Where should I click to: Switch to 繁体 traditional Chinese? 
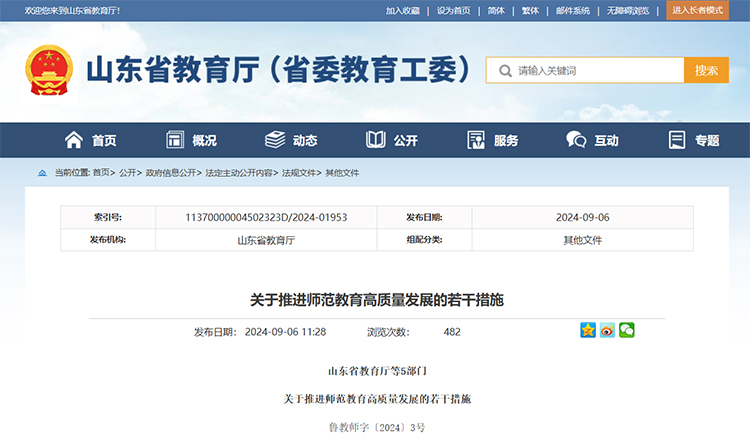click(530, 10)
